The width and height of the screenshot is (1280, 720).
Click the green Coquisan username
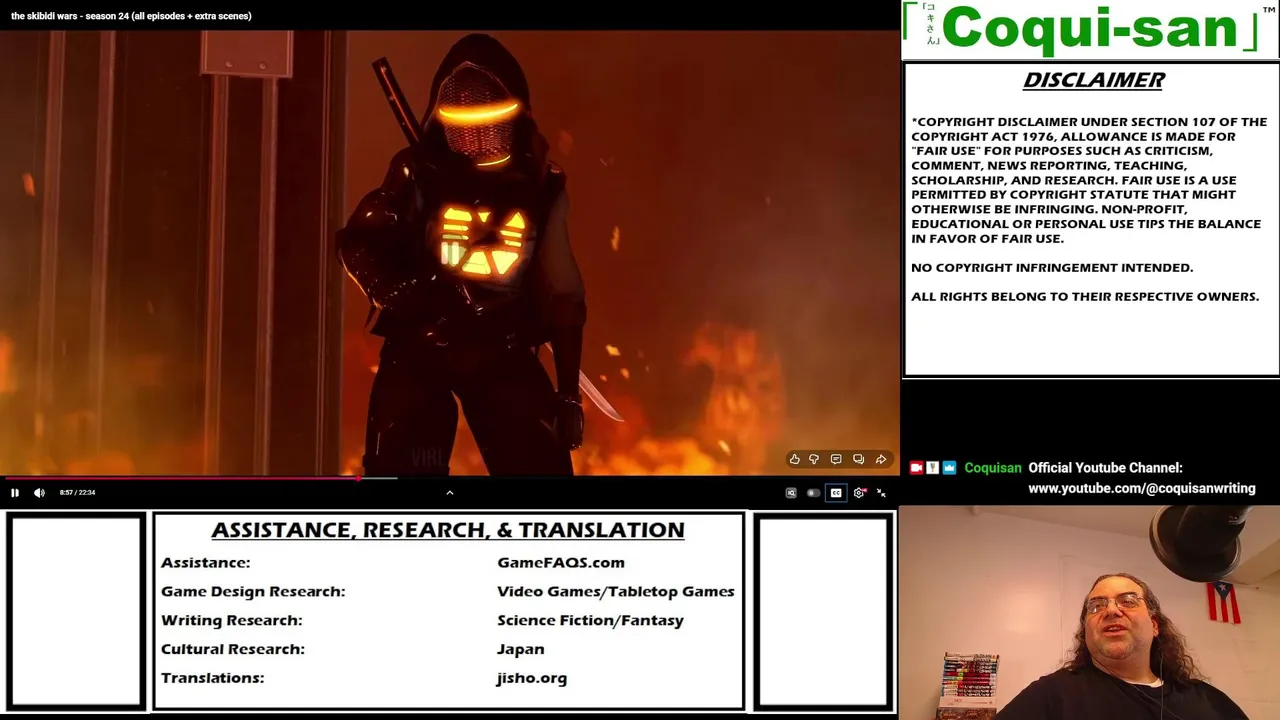point(993,468)
